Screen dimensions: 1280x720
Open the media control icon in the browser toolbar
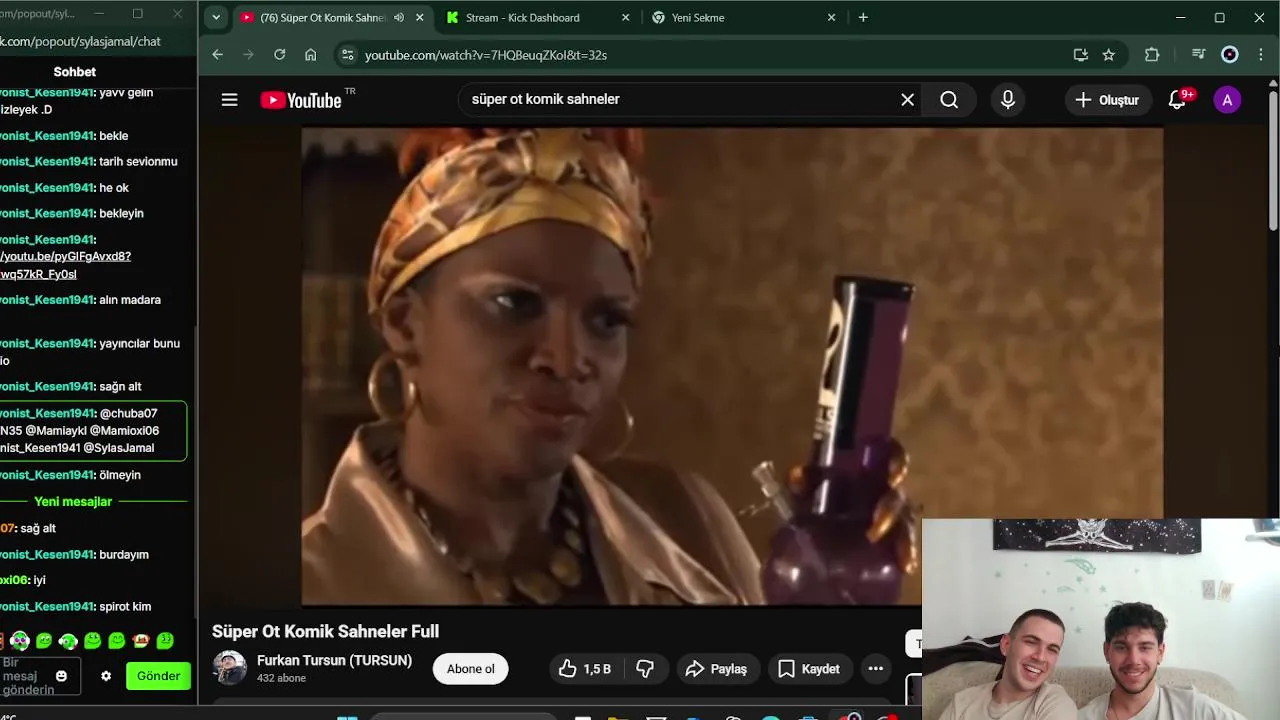[1198, 55]
